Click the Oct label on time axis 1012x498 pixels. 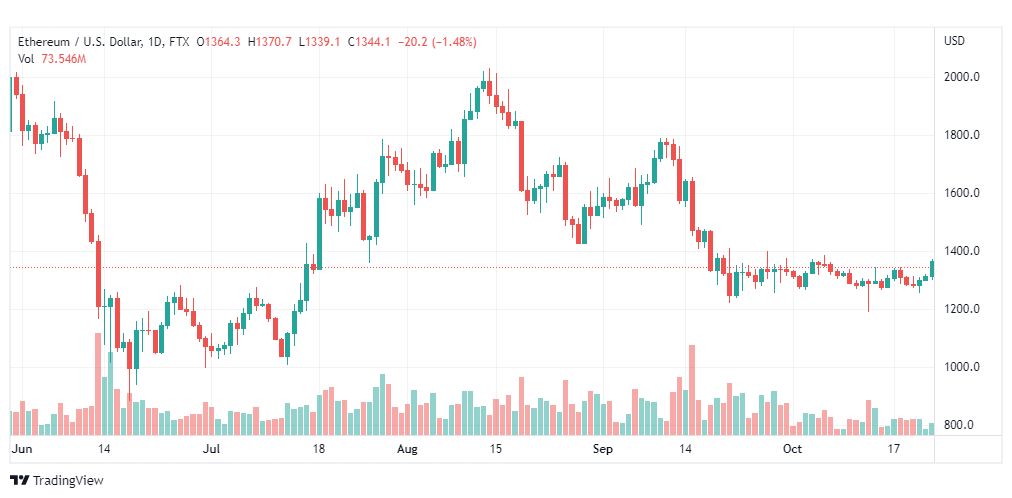coord(792,449)
